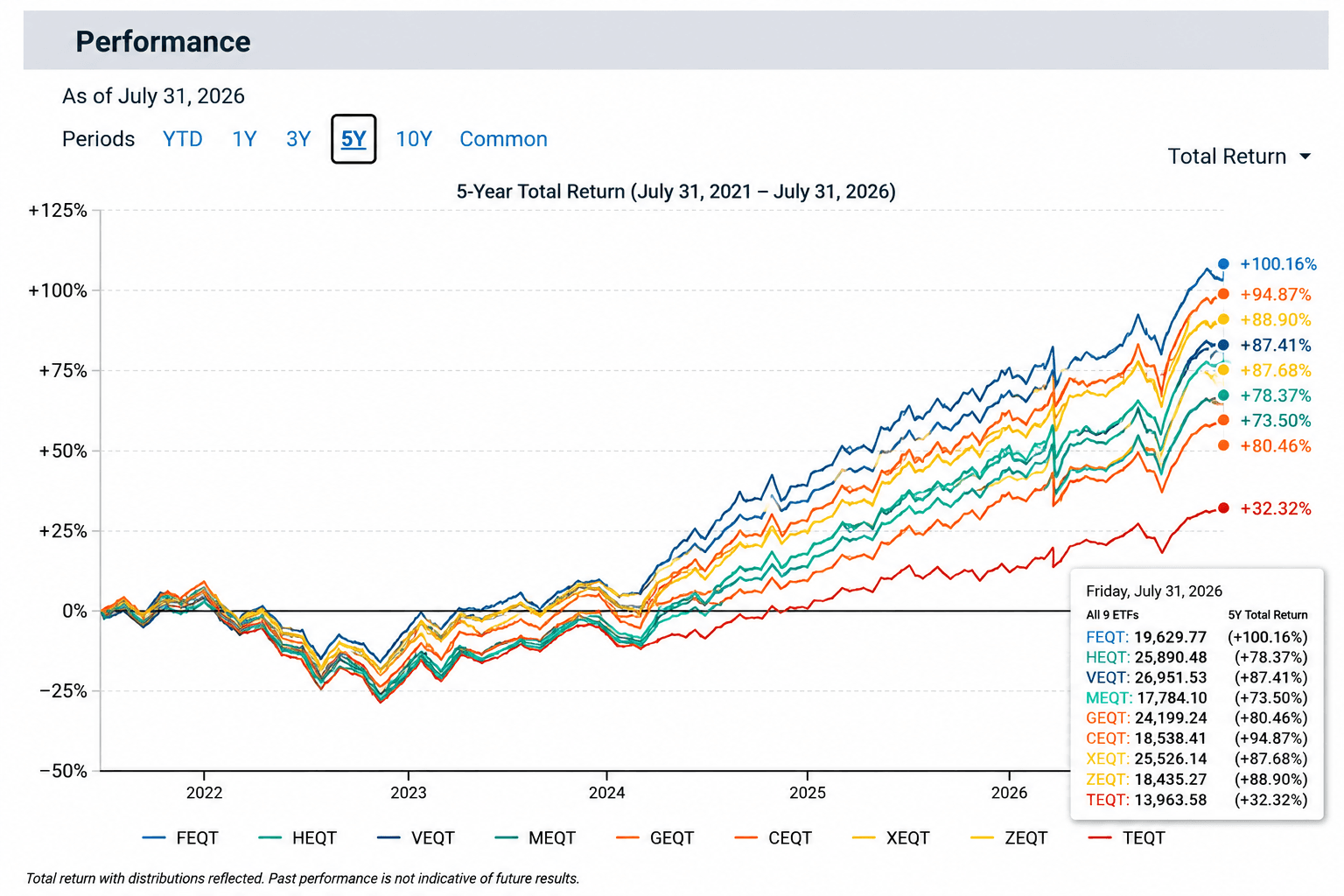Open the Total Return dropdown
1344x896 pixels.
tap(1239, 157)
